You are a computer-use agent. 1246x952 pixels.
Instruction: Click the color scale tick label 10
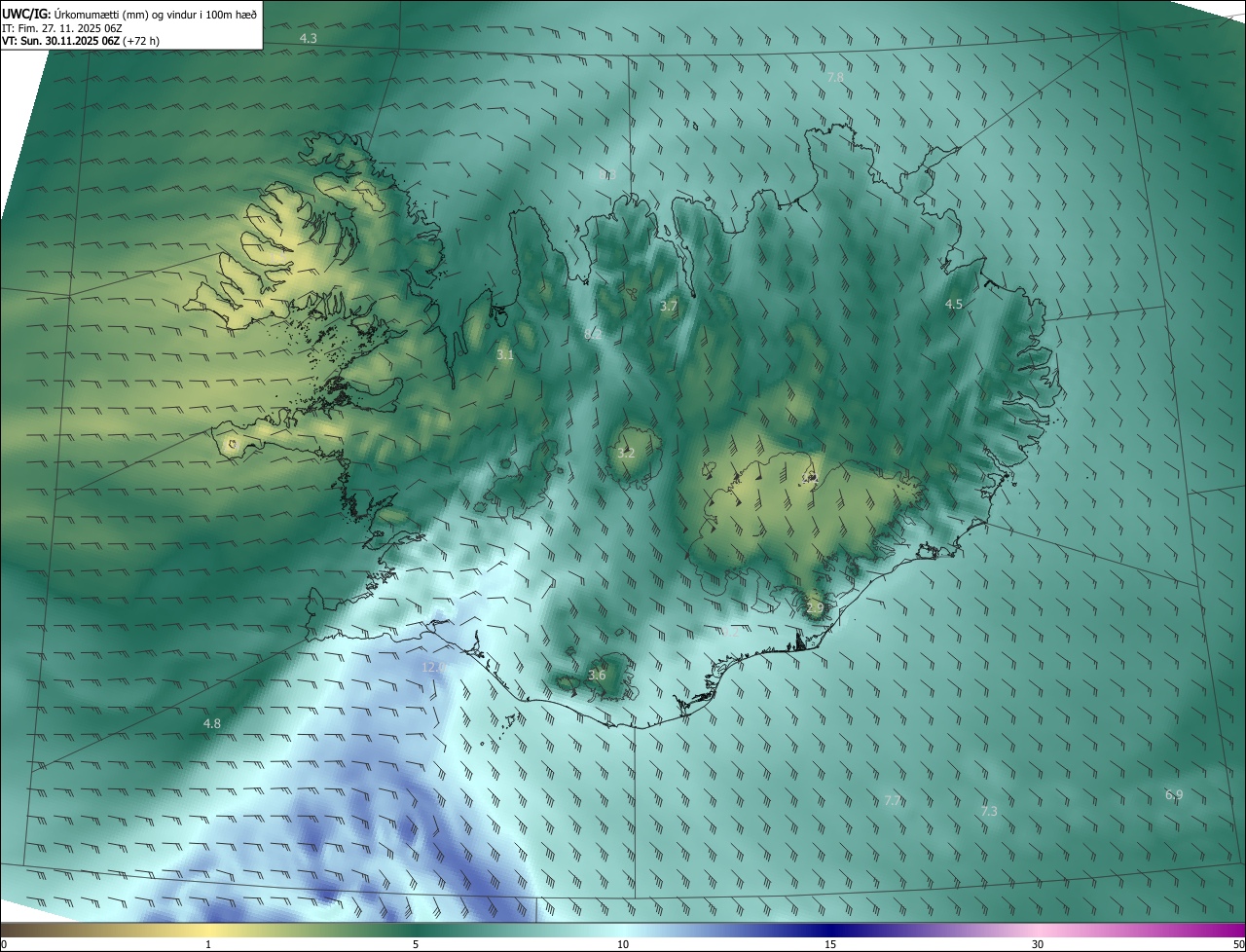click(x=623, y=944)
